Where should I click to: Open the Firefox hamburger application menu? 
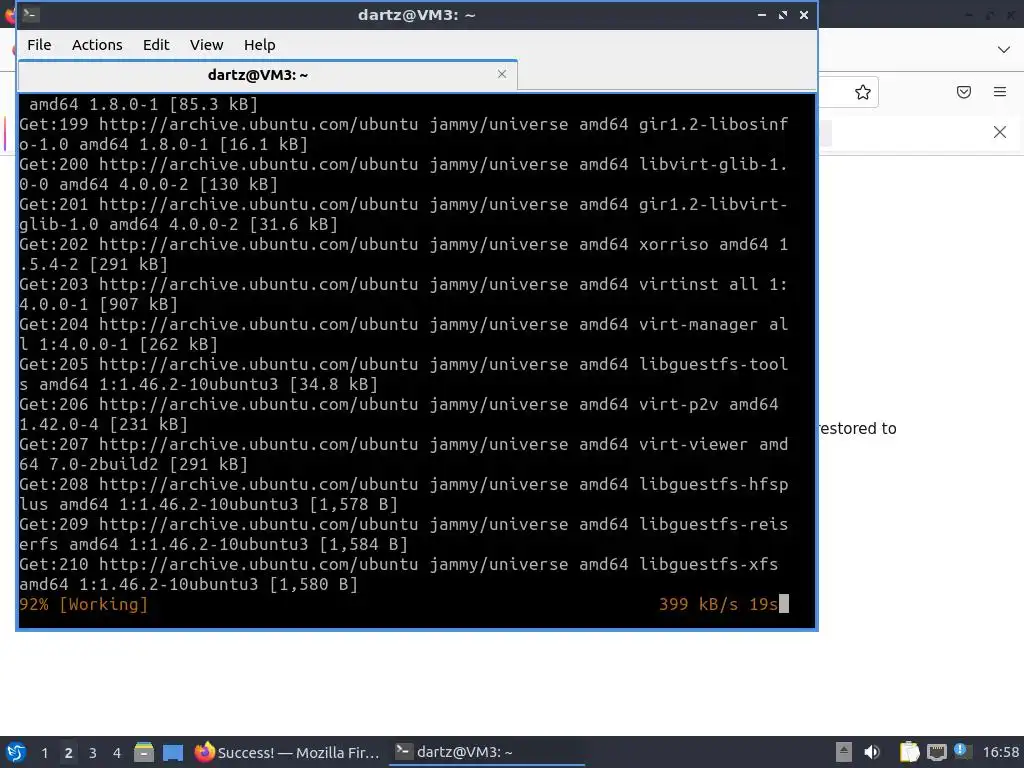(1000, 92)
